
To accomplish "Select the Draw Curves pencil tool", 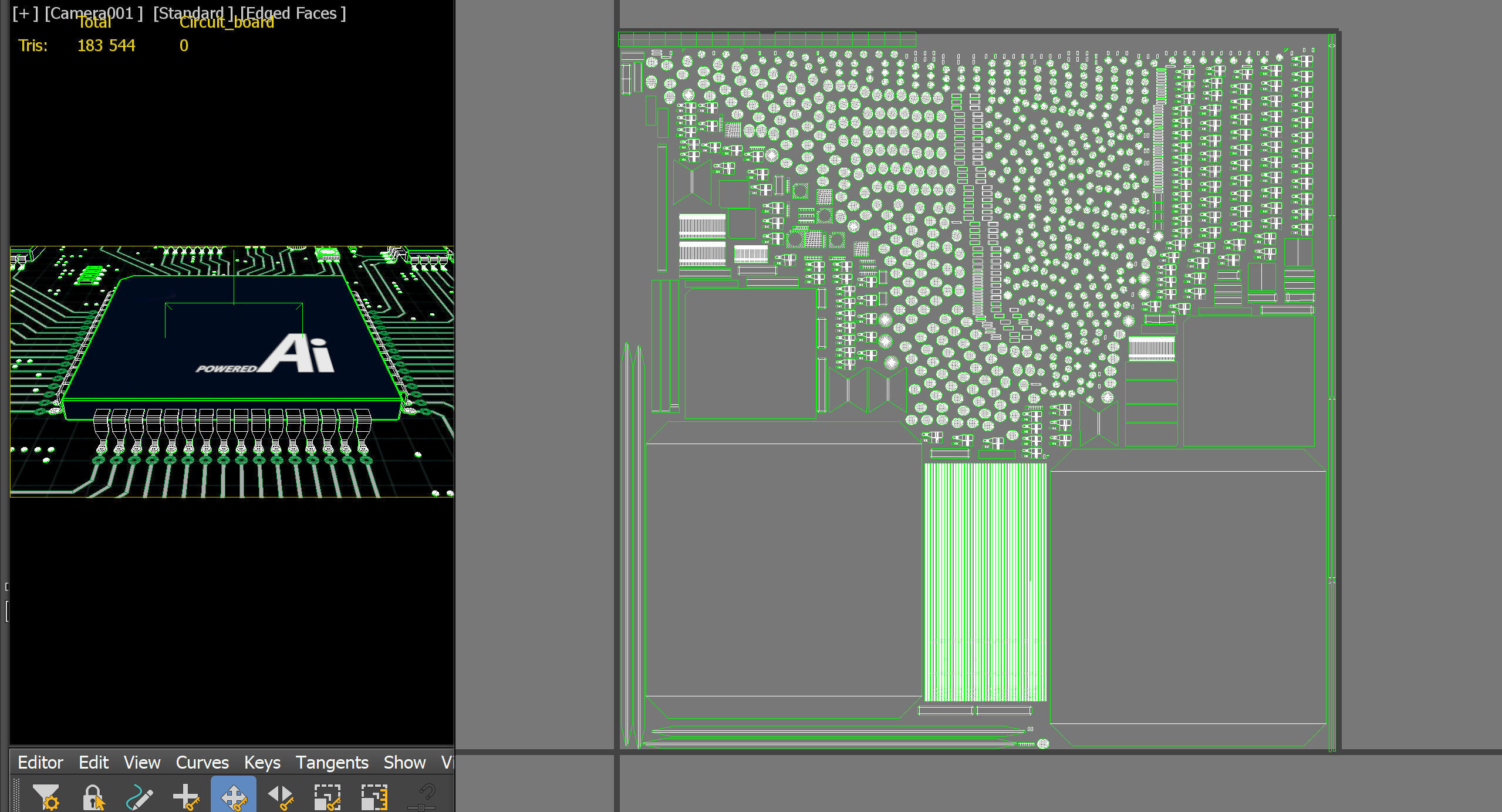I will point(140,797).
